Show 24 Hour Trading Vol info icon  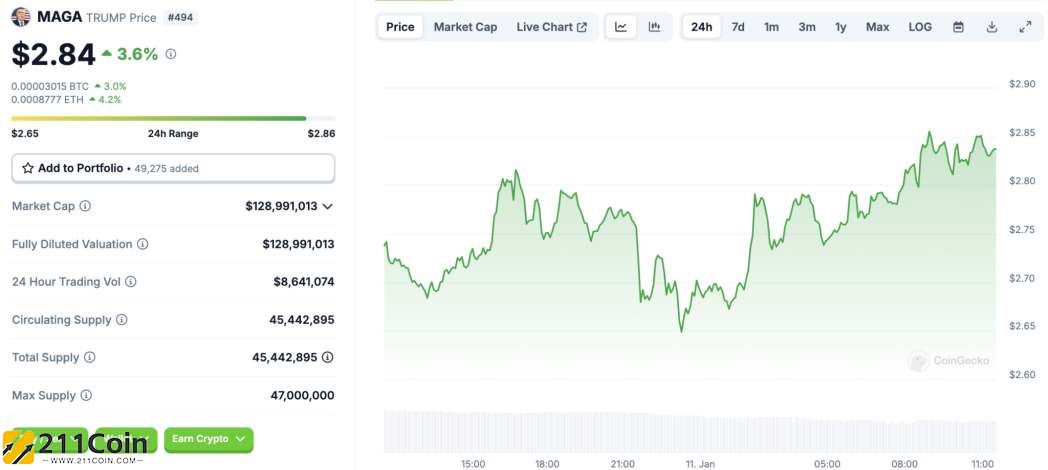[131, 282]
